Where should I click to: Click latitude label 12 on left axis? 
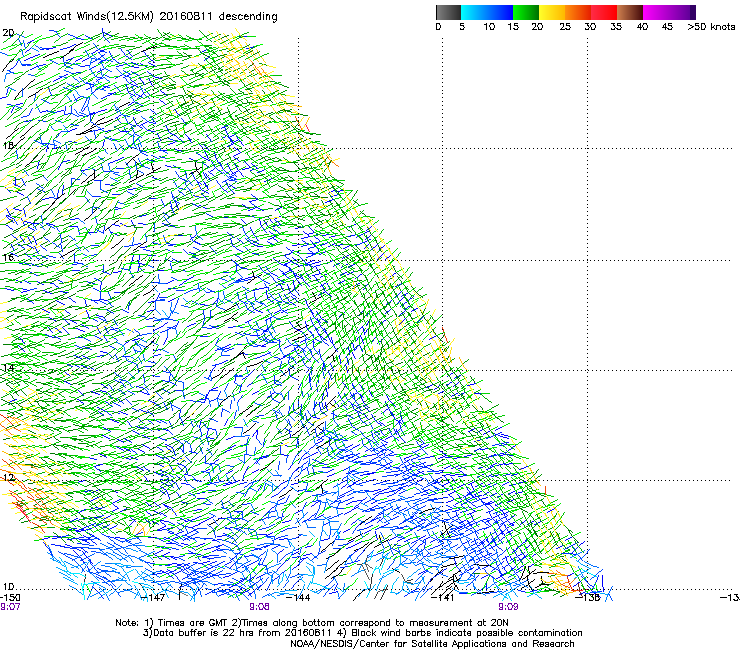click(x=8, y=478)
